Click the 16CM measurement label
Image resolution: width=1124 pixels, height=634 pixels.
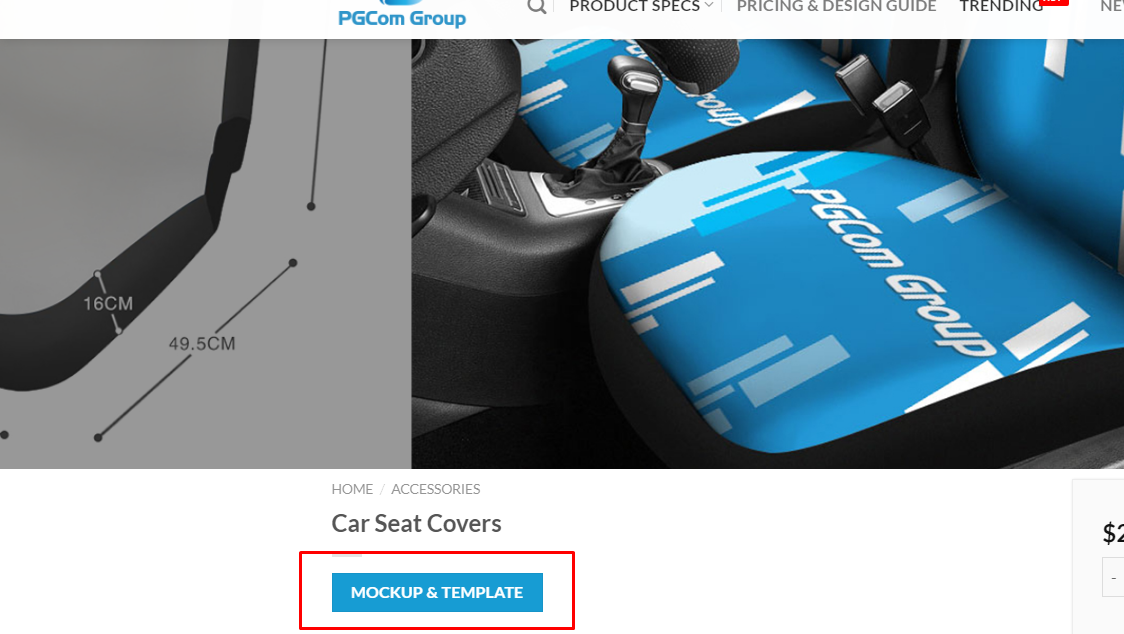108,303
